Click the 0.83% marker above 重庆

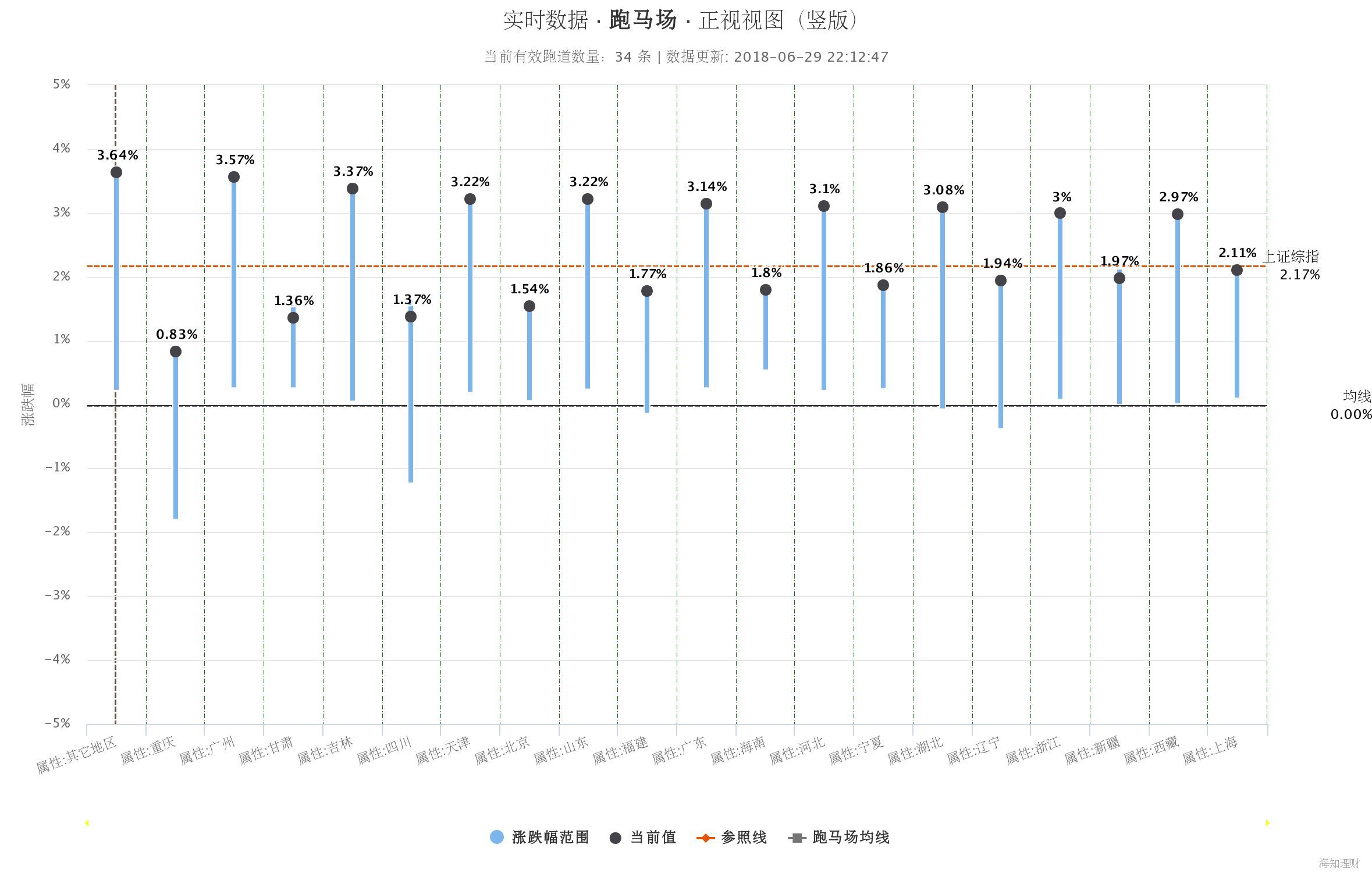(175, 351)
